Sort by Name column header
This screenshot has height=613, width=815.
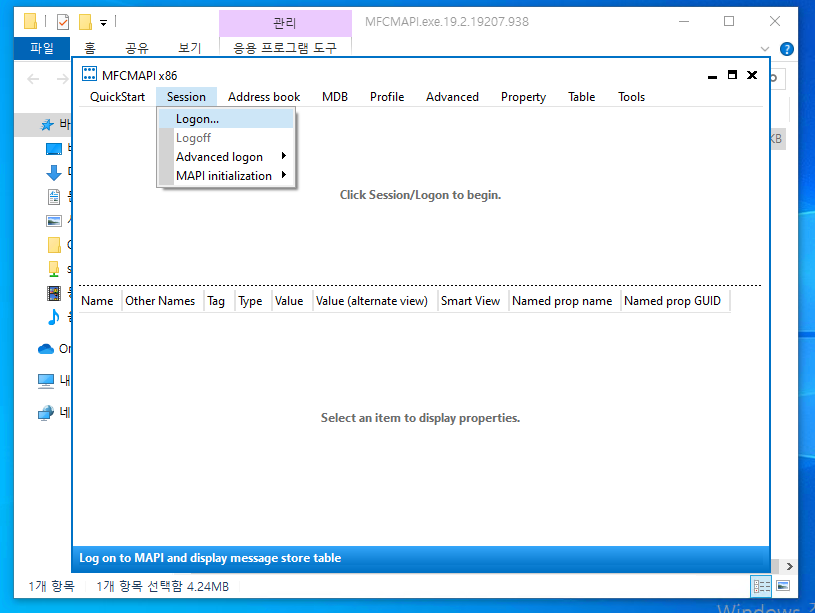click(x=100, y=301)
